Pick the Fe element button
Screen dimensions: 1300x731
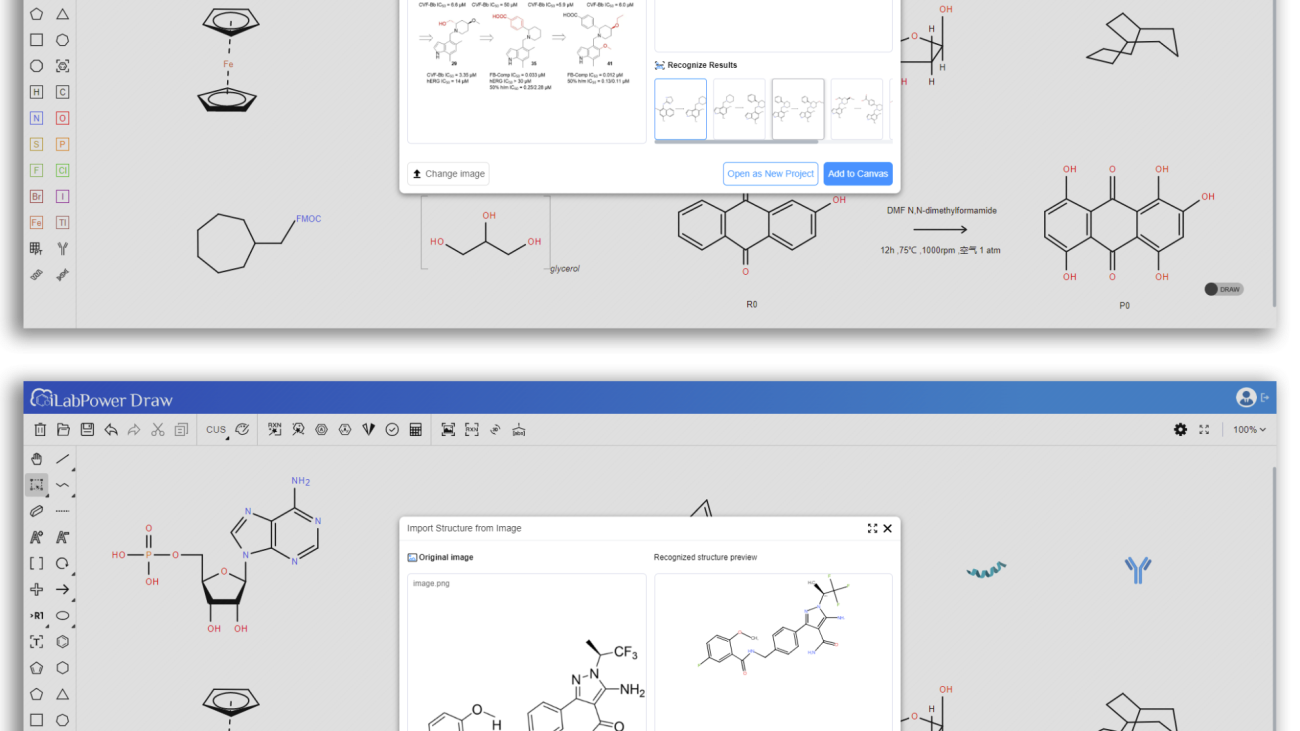(x=36, y=222)
